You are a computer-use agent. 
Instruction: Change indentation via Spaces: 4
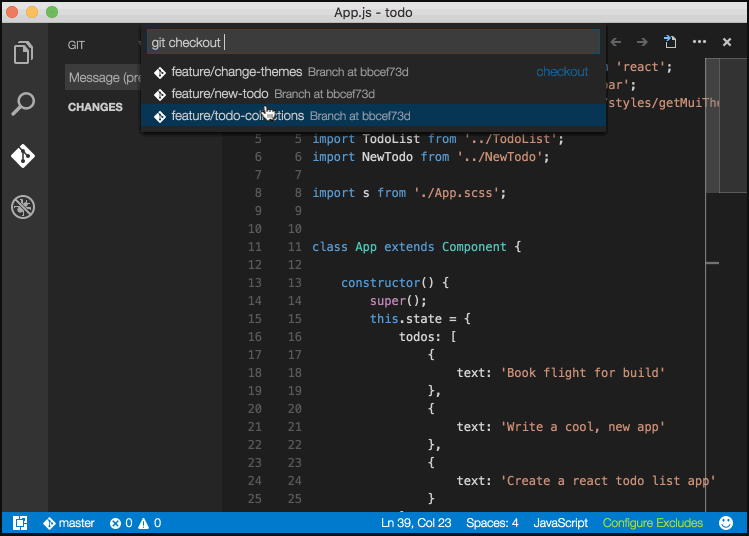pos(492,523)
